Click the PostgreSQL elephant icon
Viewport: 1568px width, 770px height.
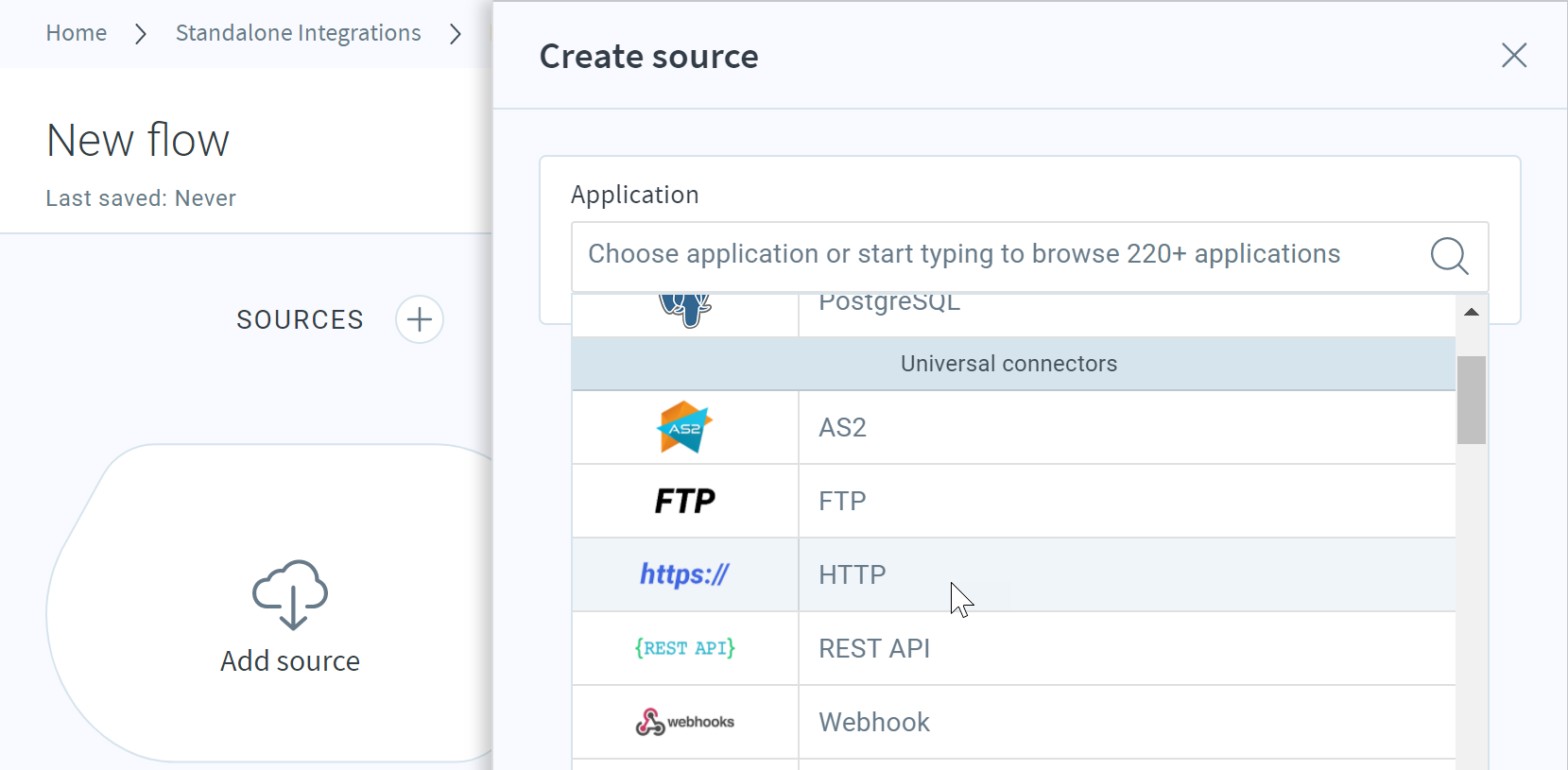[x=684, y=310]
